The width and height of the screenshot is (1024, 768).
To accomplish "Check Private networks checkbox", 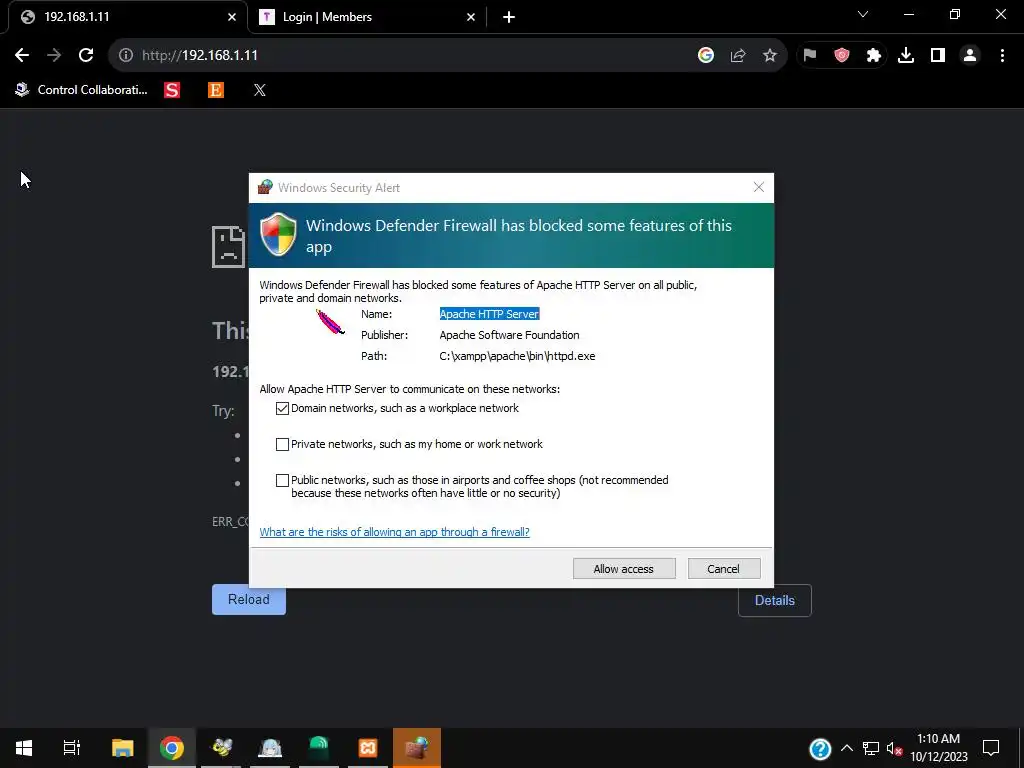I will (x=282, y=444).
